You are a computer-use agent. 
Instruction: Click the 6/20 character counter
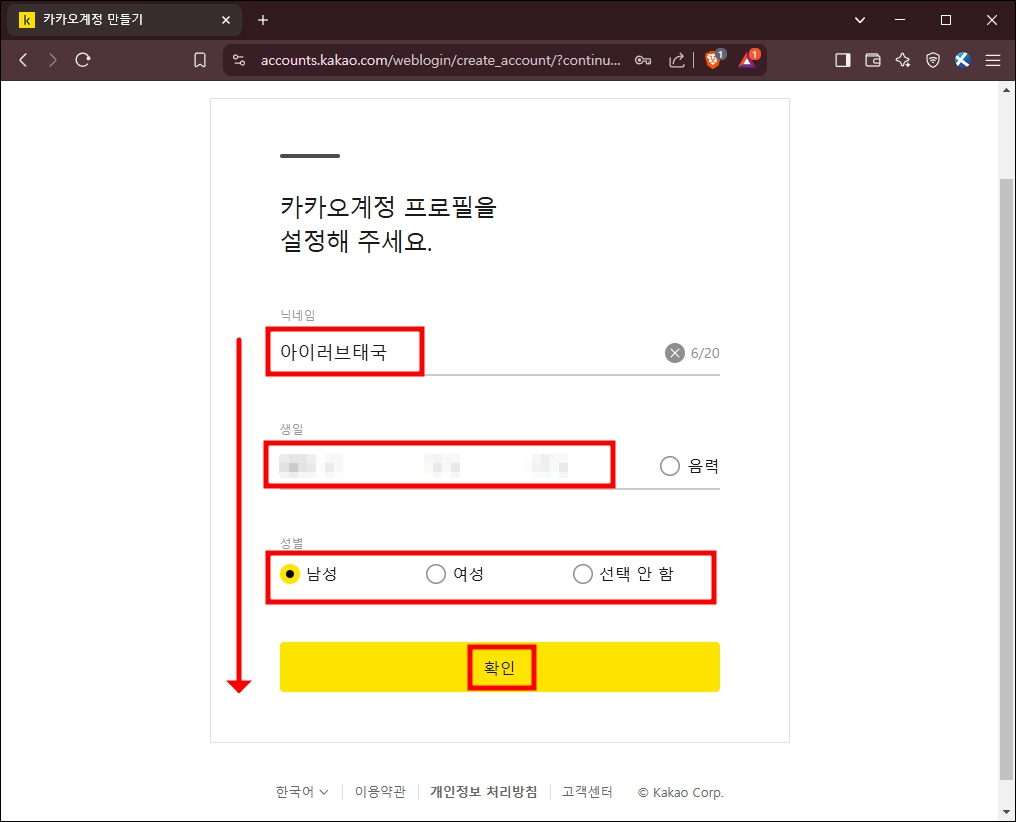[x=705, y=353]
